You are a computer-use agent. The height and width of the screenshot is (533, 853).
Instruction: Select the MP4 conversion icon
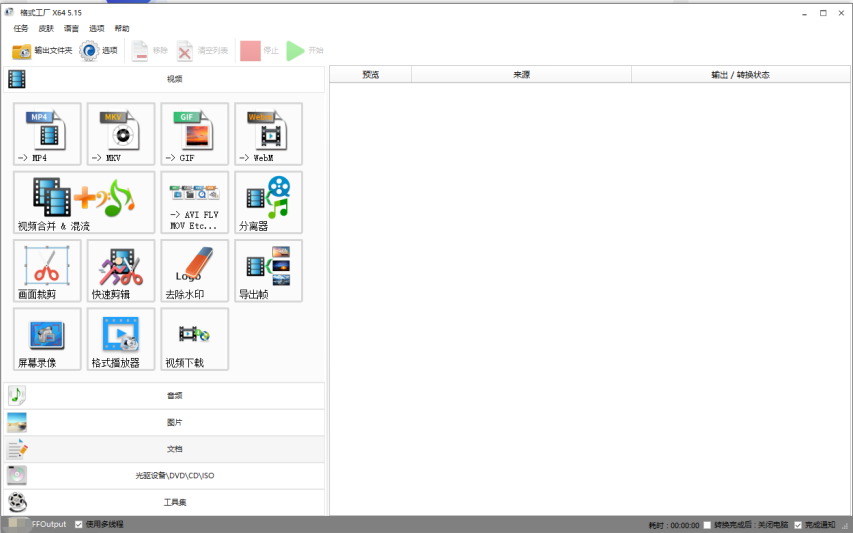[x=47, y=134]
